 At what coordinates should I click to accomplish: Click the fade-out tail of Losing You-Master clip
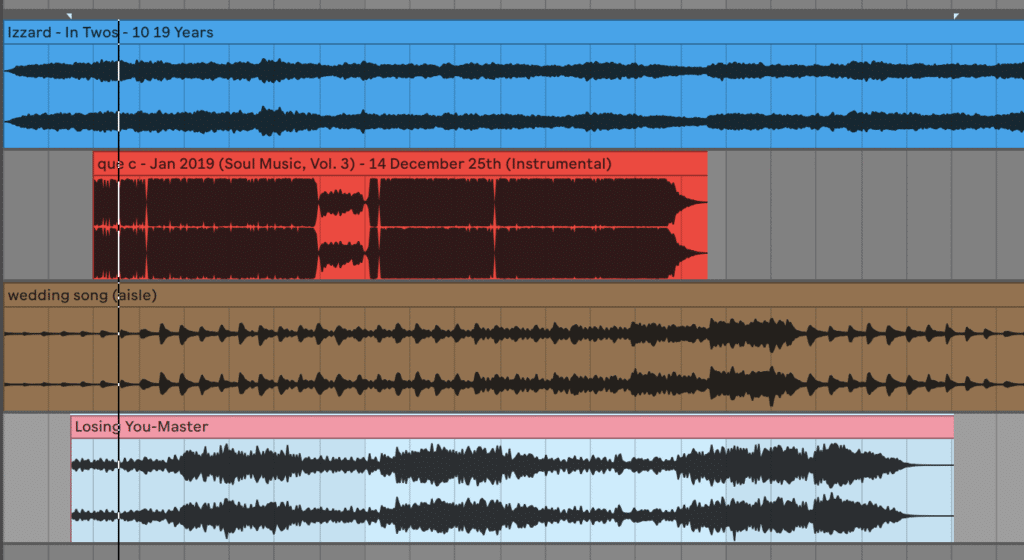[x=927, y=490]
